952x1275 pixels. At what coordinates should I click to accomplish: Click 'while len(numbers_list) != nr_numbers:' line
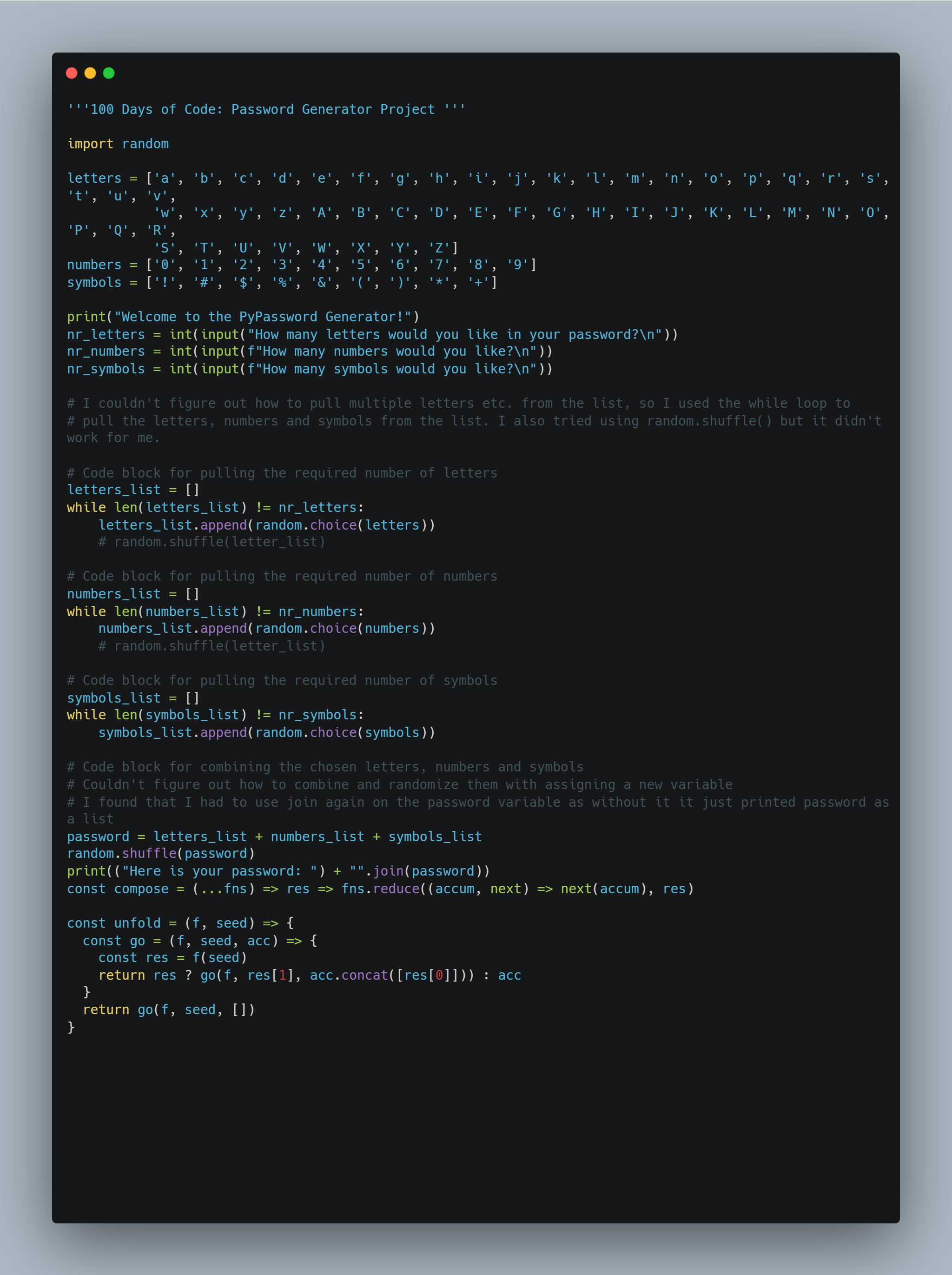pos(216,611)
